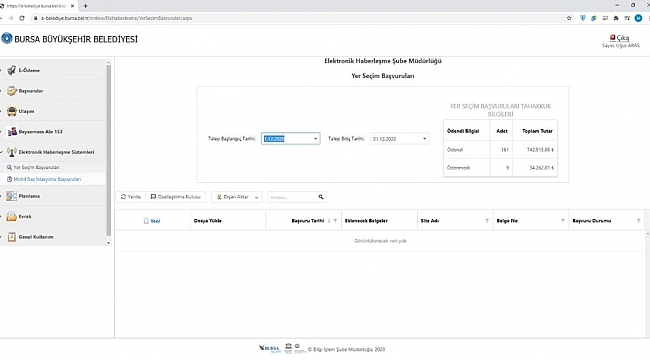Open the Başvuru Tarihi column filter
650x360 pixels.
pos(335,221)
